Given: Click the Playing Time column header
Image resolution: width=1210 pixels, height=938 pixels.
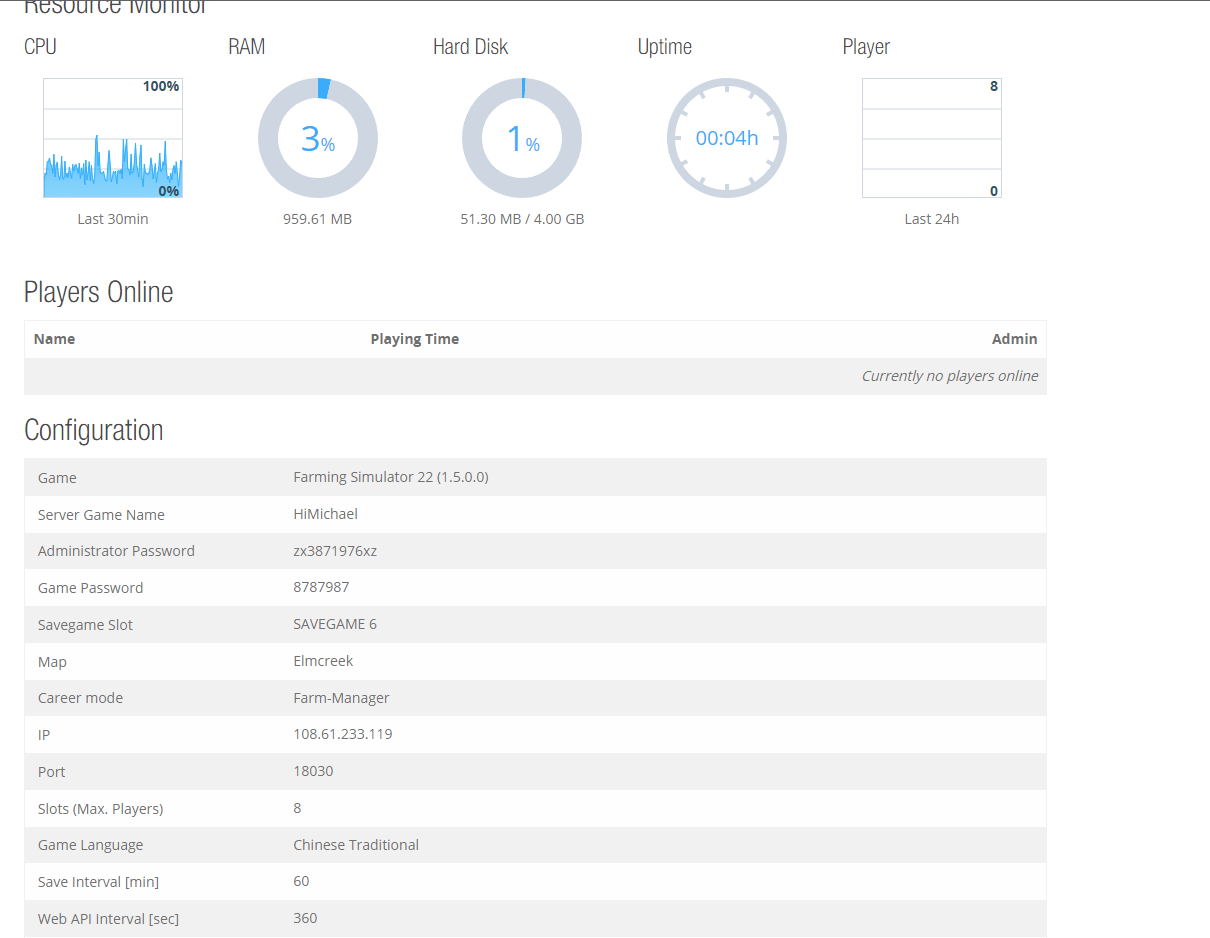Looking at the screenshot, I should [414, 339].
